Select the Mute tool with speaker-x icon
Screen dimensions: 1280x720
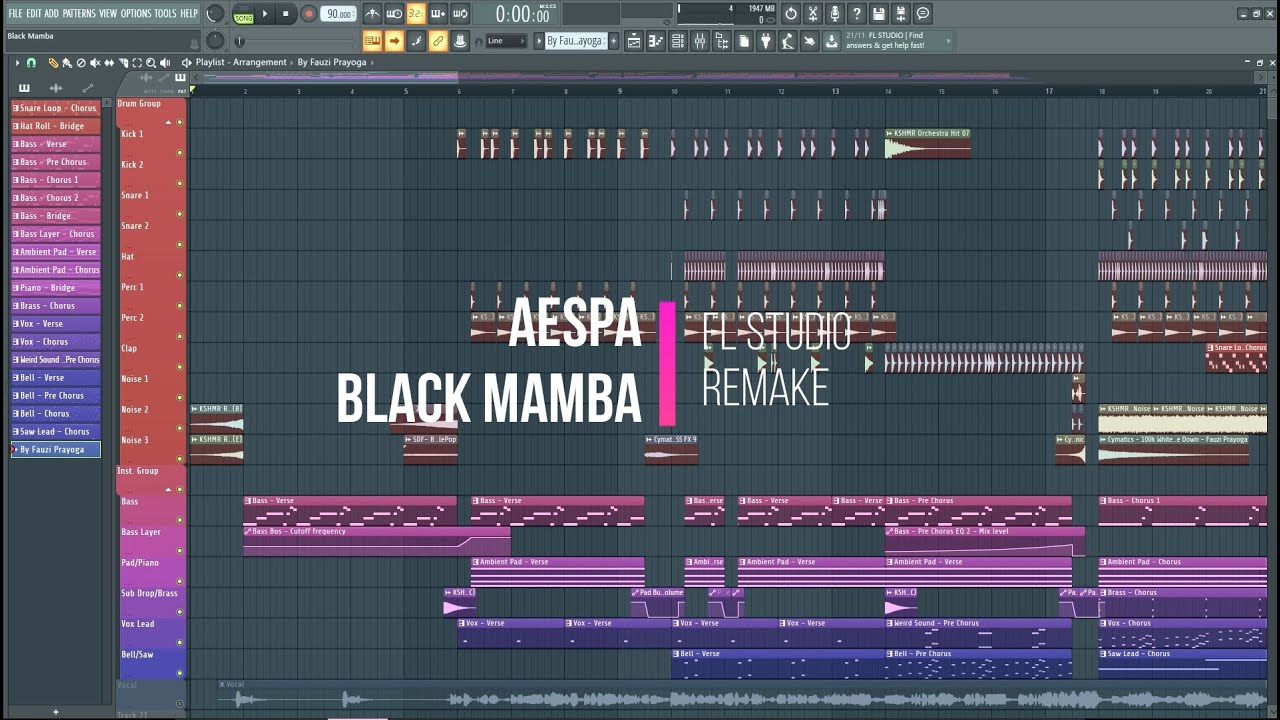(95, 62)
